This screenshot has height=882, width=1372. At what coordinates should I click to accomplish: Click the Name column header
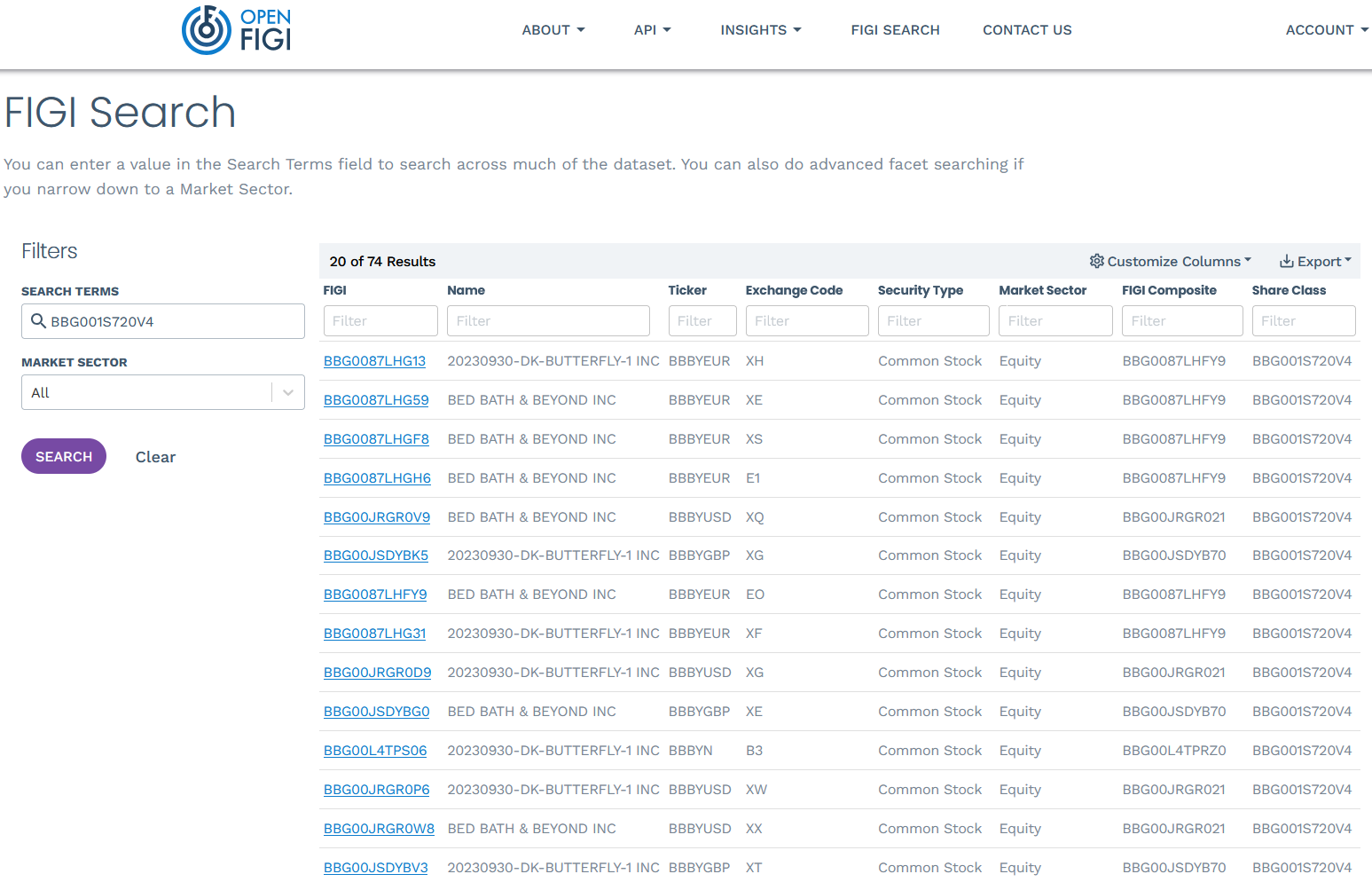tap(466, 290)
